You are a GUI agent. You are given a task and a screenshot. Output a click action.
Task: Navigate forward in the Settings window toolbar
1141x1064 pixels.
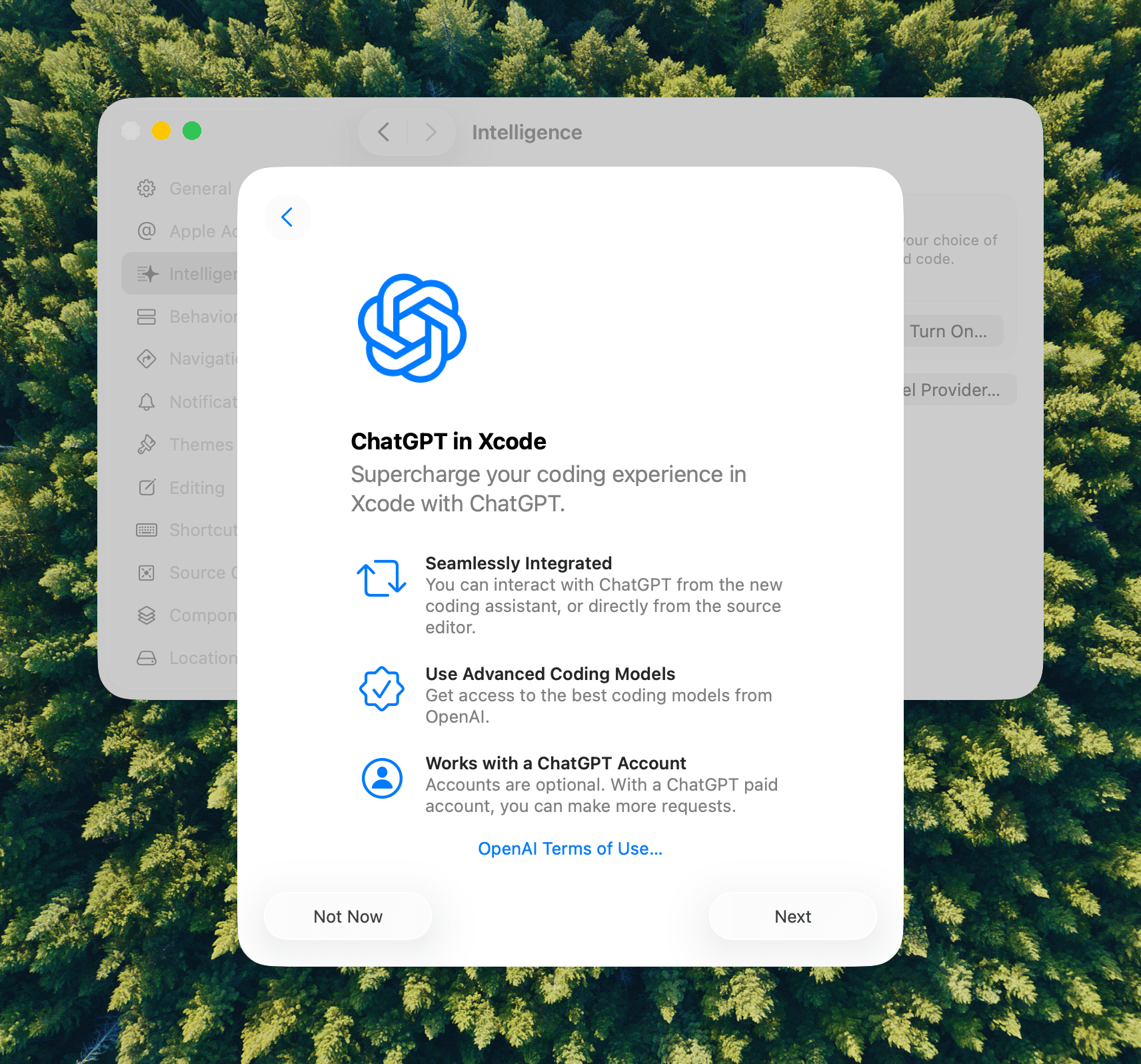[x=431, y=132]
